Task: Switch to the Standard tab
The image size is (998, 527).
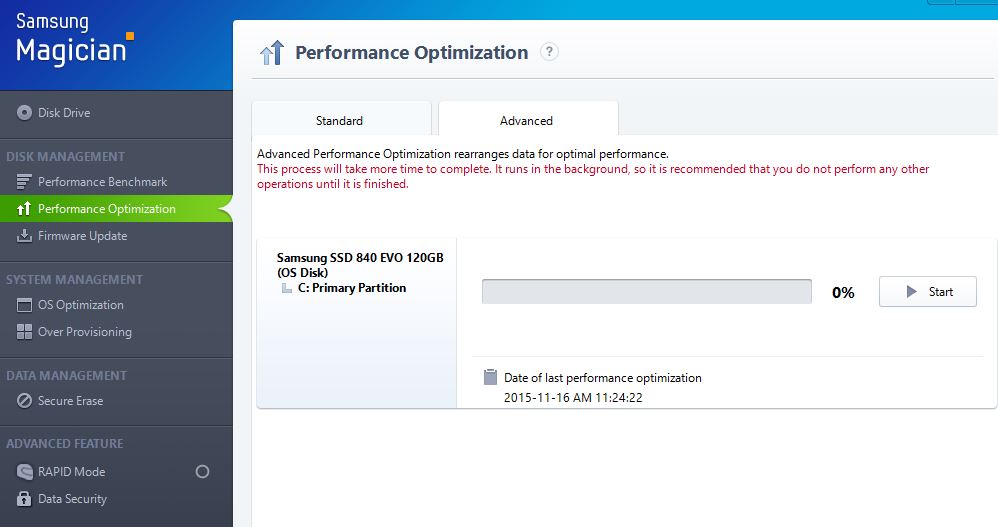Action: coord(342,118)
